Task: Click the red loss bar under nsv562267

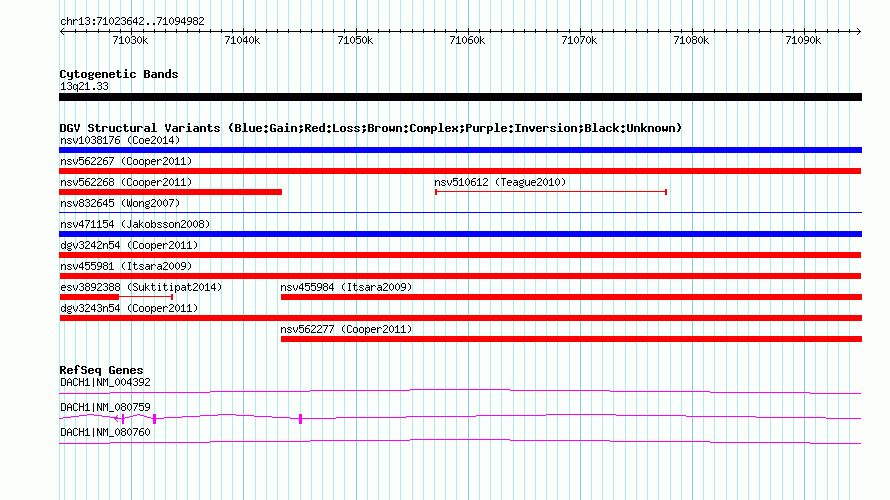Action: pos(460,171)
